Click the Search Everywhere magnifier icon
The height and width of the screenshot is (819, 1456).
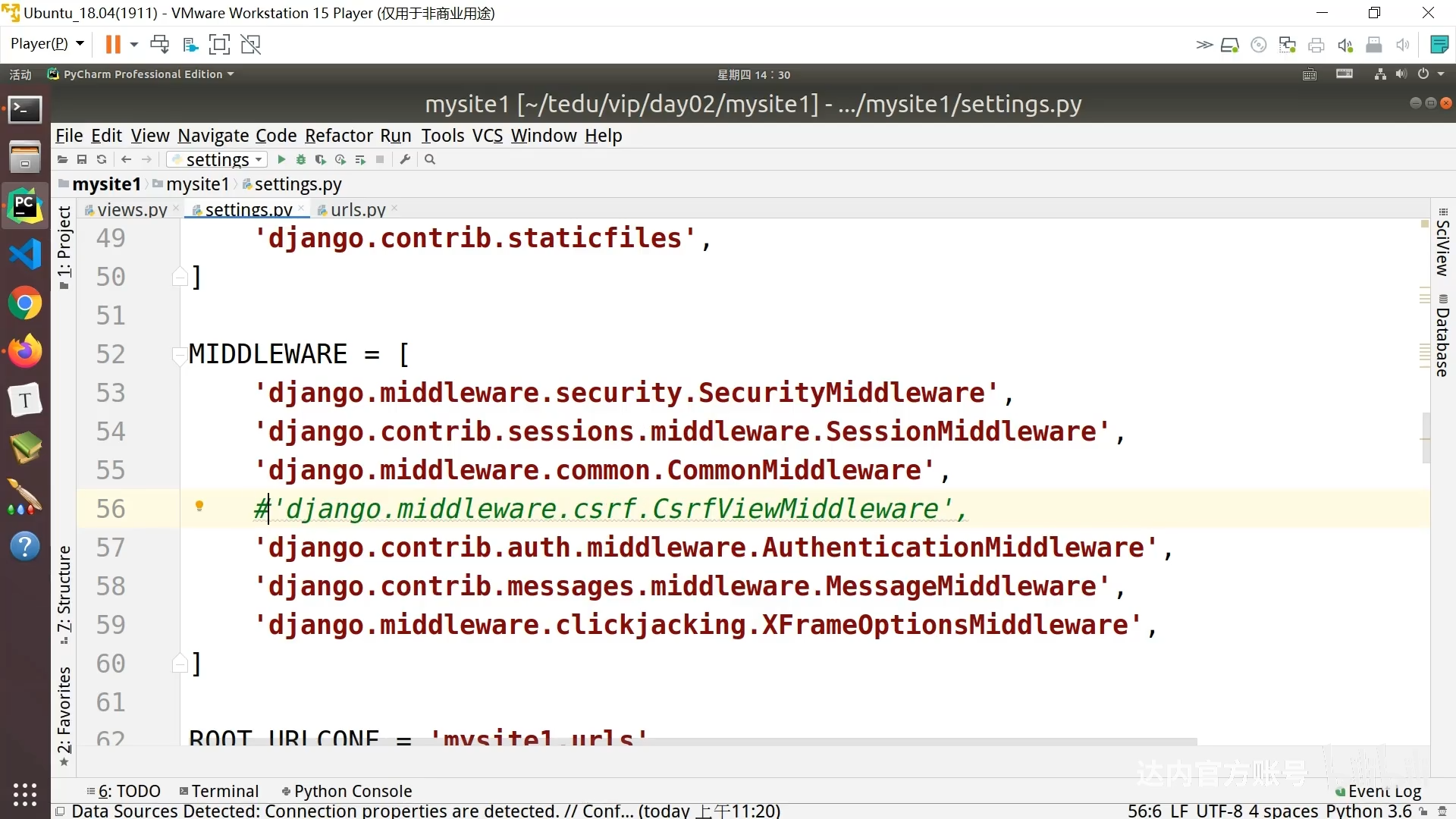430,159
